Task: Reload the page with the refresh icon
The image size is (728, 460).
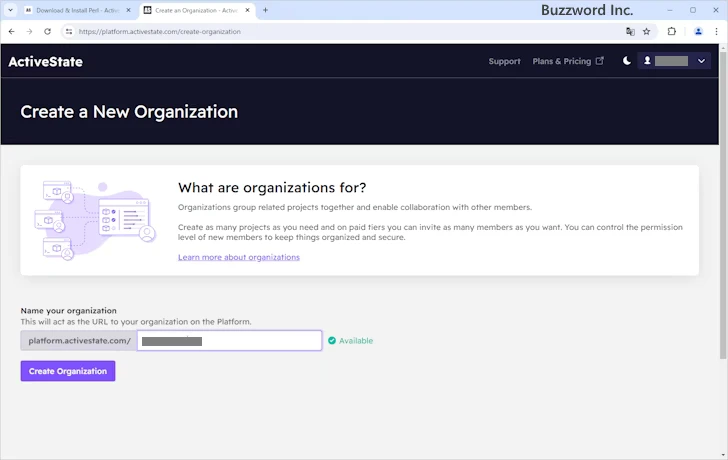Action: tap(47, 32)
